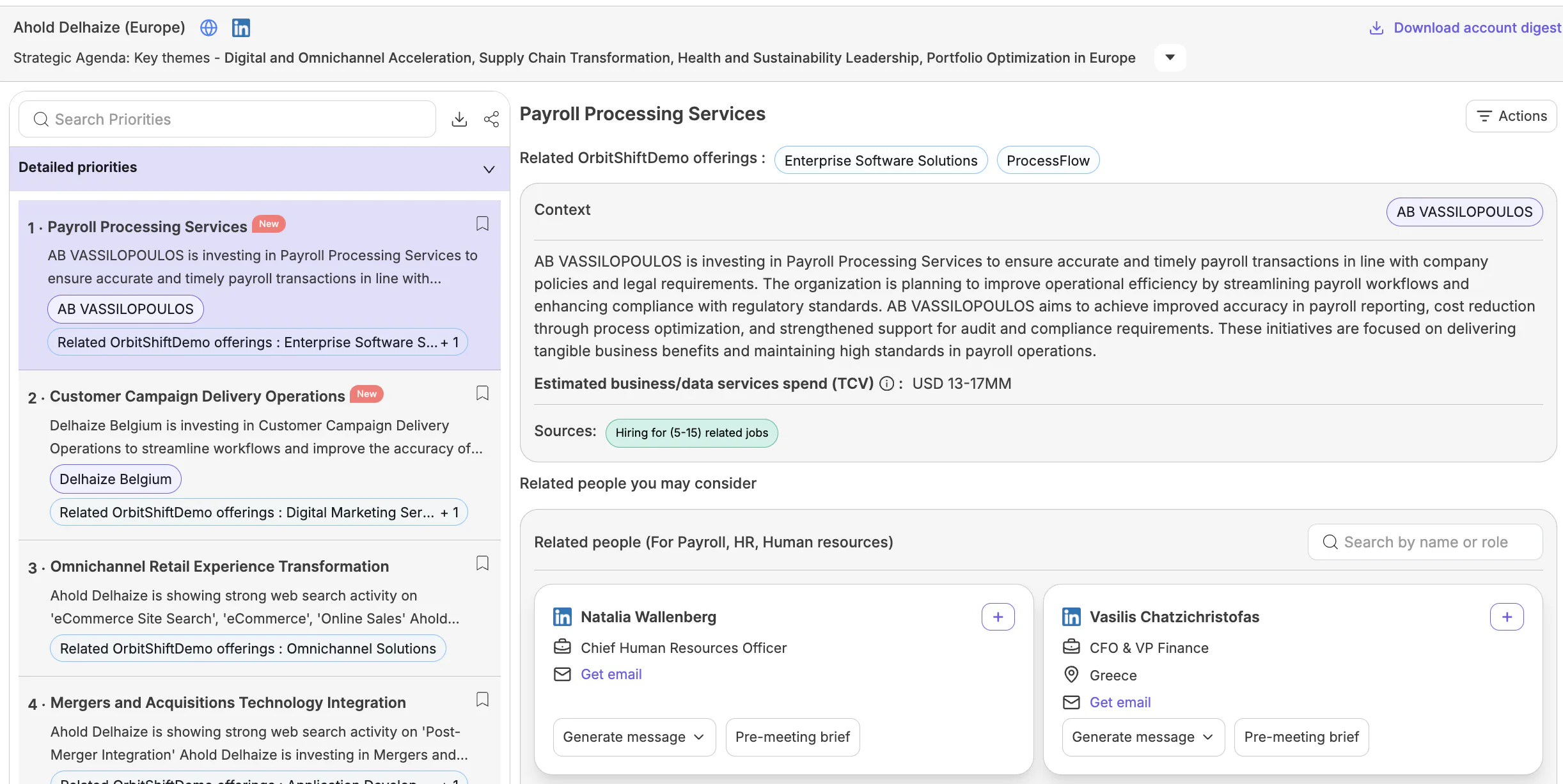Open Omnichannel Retail Experience Transformation priority
1563x784 pixels.
(219, 567)
